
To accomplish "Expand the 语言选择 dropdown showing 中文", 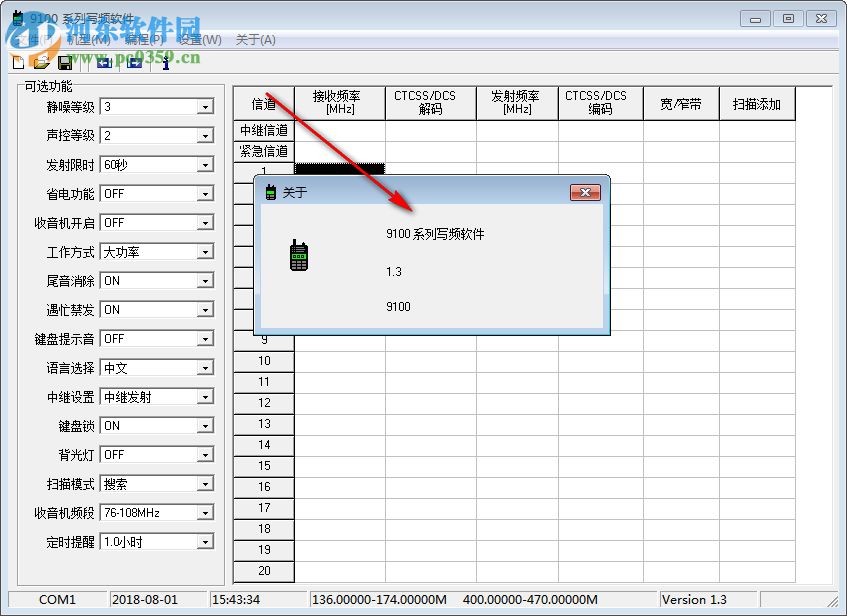I will (205, 368).
